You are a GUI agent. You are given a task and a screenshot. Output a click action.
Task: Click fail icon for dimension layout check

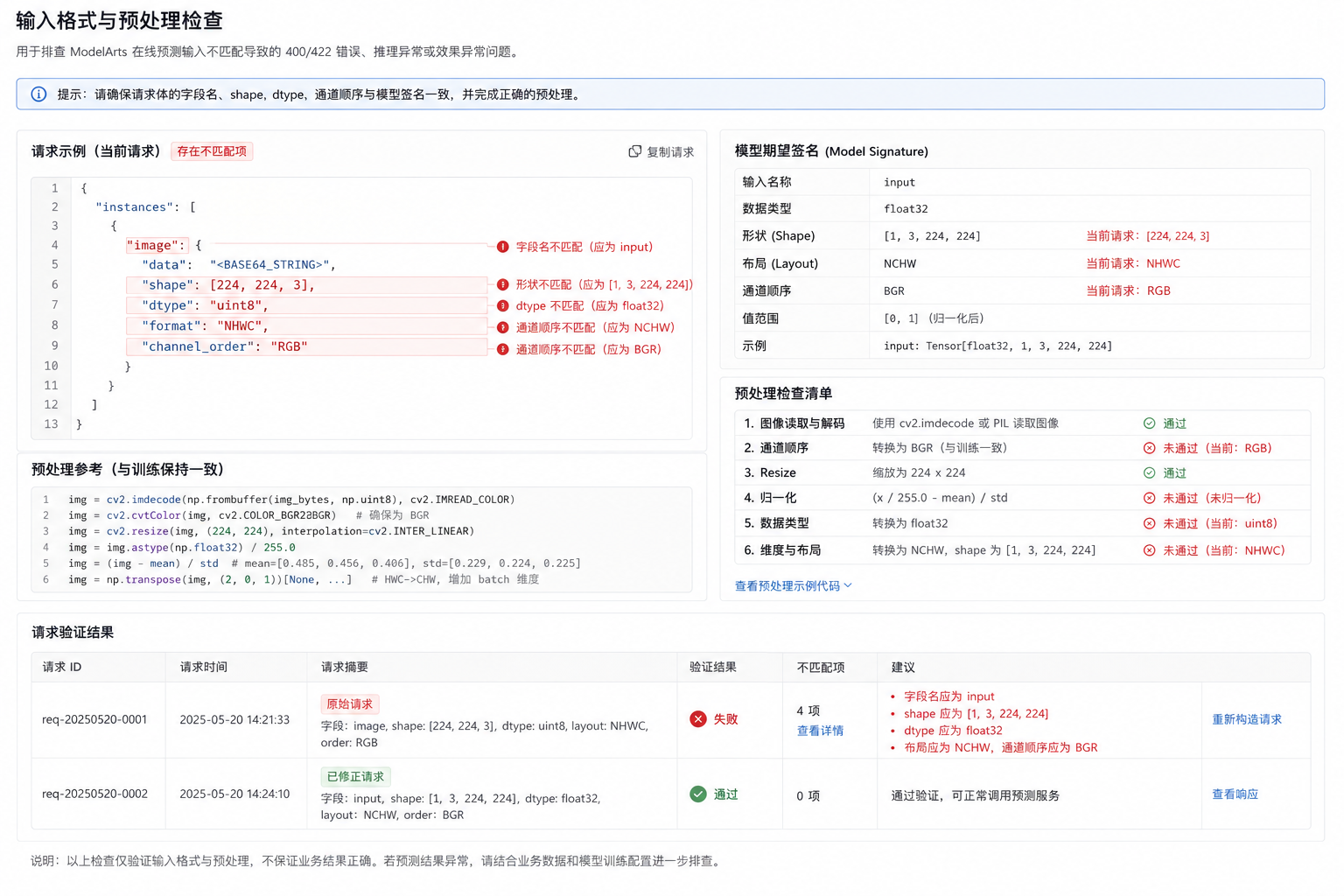tap(1150, 550)
